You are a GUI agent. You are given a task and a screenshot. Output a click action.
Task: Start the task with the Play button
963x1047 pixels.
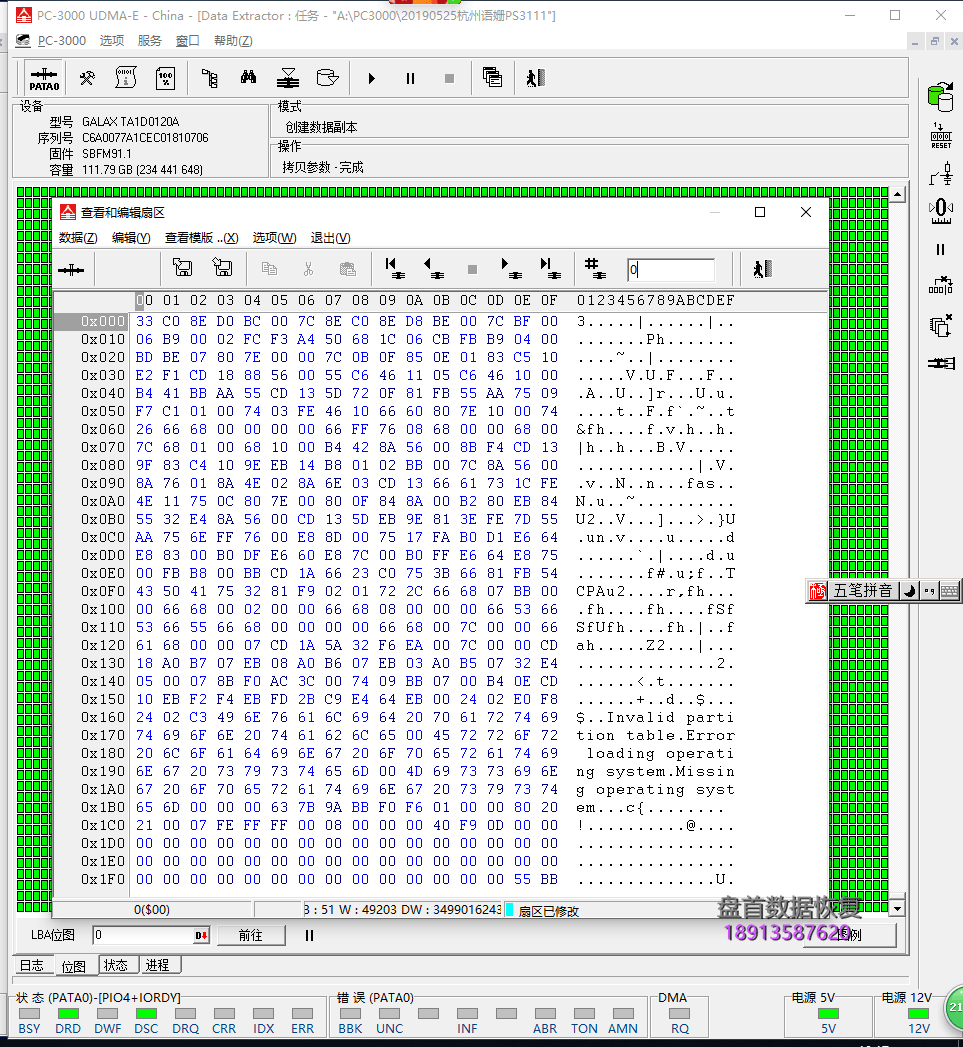tap(371, 79)
